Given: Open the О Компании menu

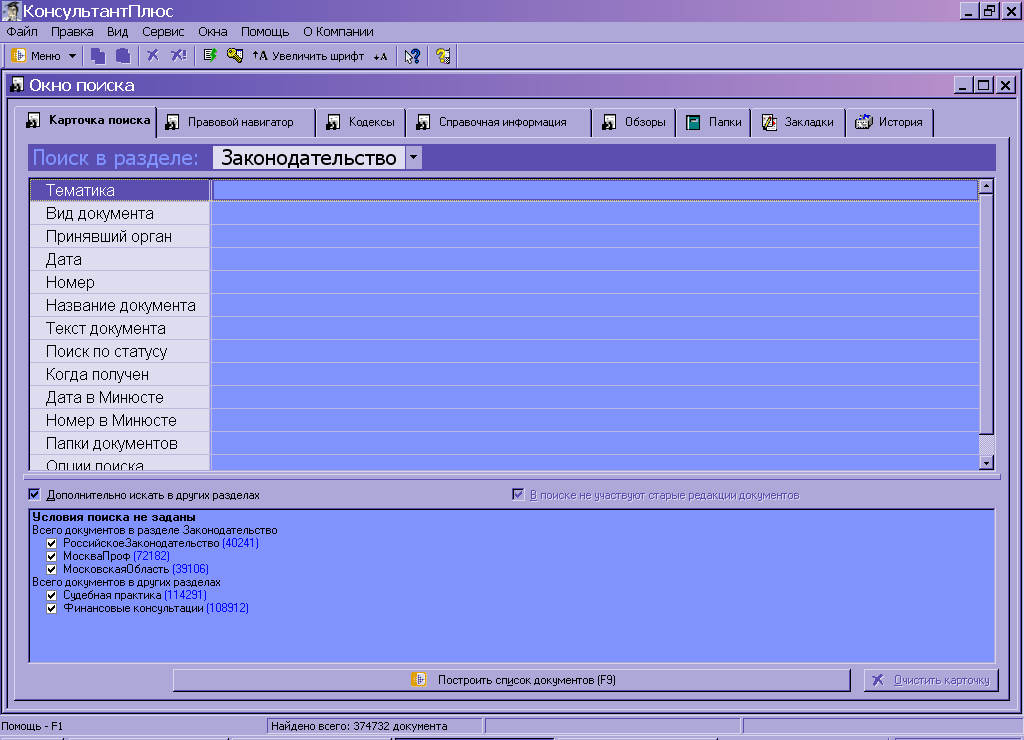Looking at the screenshot, I should [x=338, y=31].
